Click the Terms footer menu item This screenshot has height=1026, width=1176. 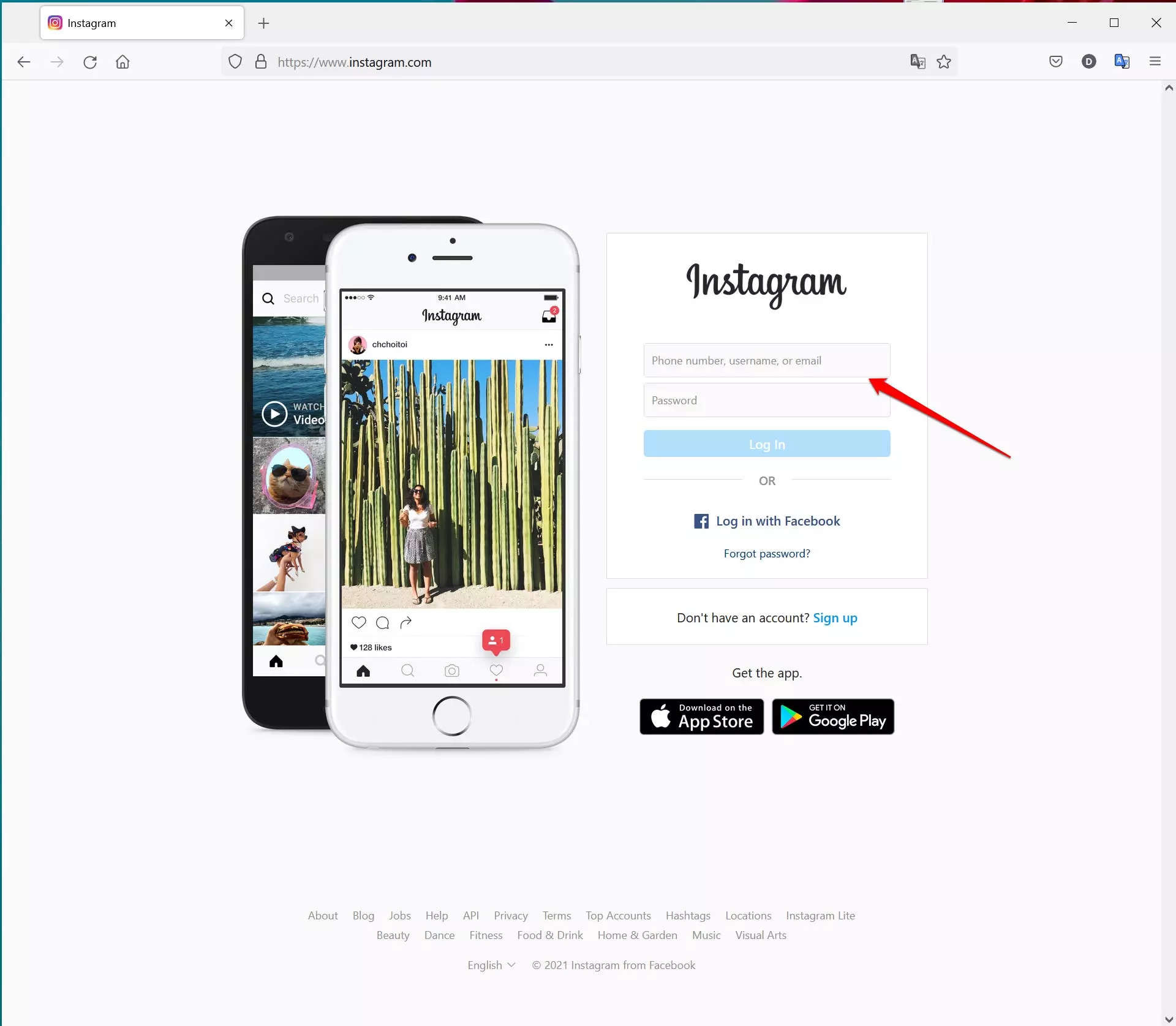556,915
